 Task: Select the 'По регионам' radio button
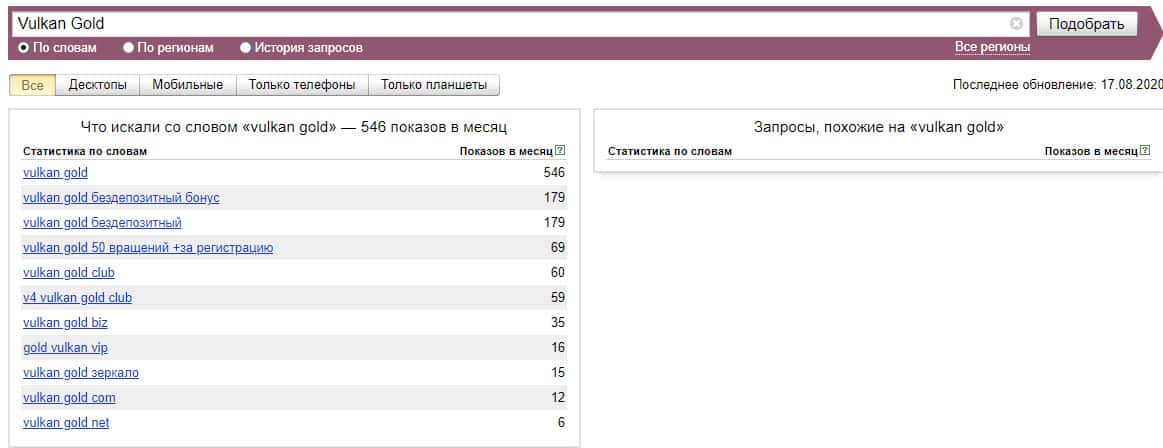point(128,47)
